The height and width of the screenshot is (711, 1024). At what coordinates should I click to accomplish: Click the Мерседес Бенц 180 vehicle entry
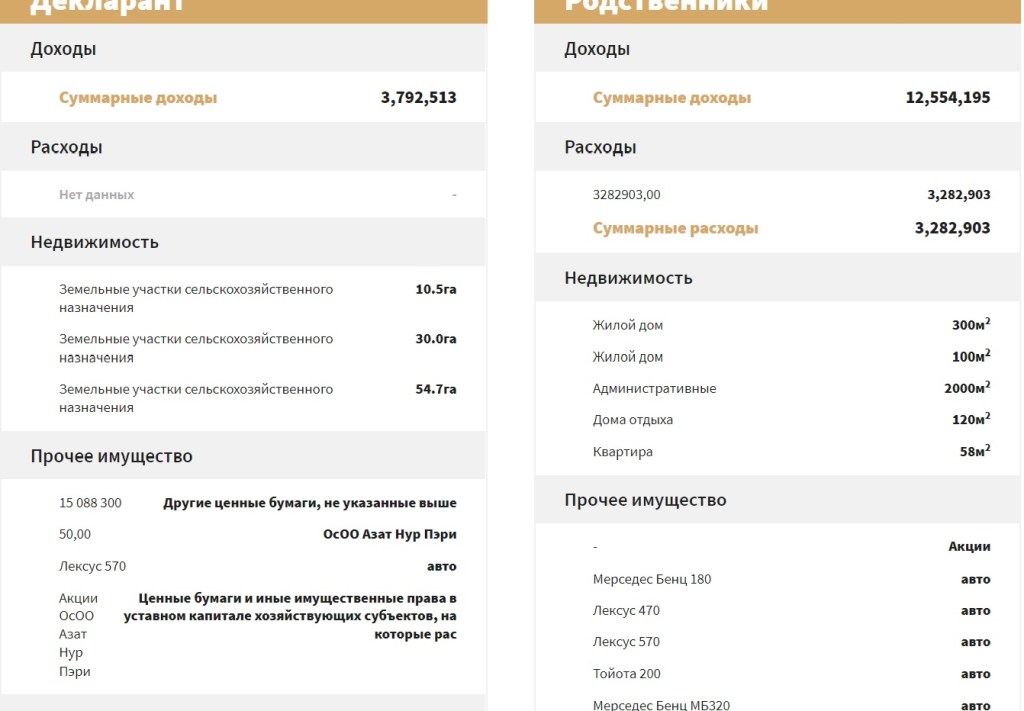[x=651, y=579]
